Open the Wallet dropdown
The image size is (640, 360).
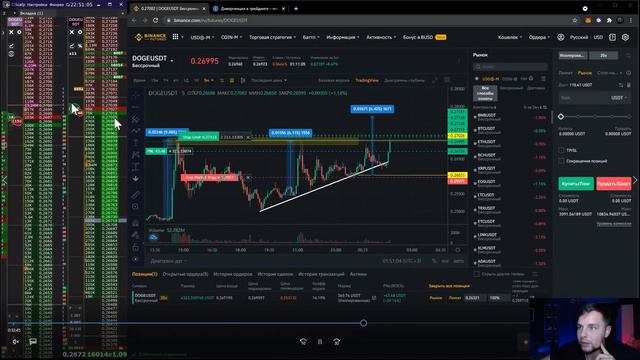pyautogui.click(x=510, y=37)
